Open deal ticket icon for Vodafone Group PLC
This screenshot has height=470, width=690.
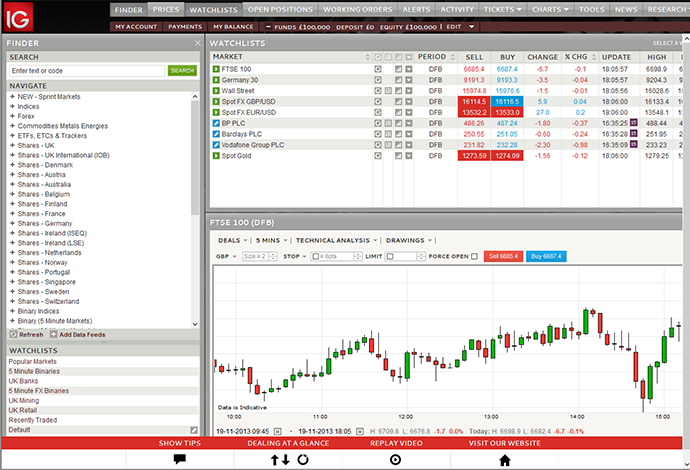pyautogui.click(x=378, y=145)
